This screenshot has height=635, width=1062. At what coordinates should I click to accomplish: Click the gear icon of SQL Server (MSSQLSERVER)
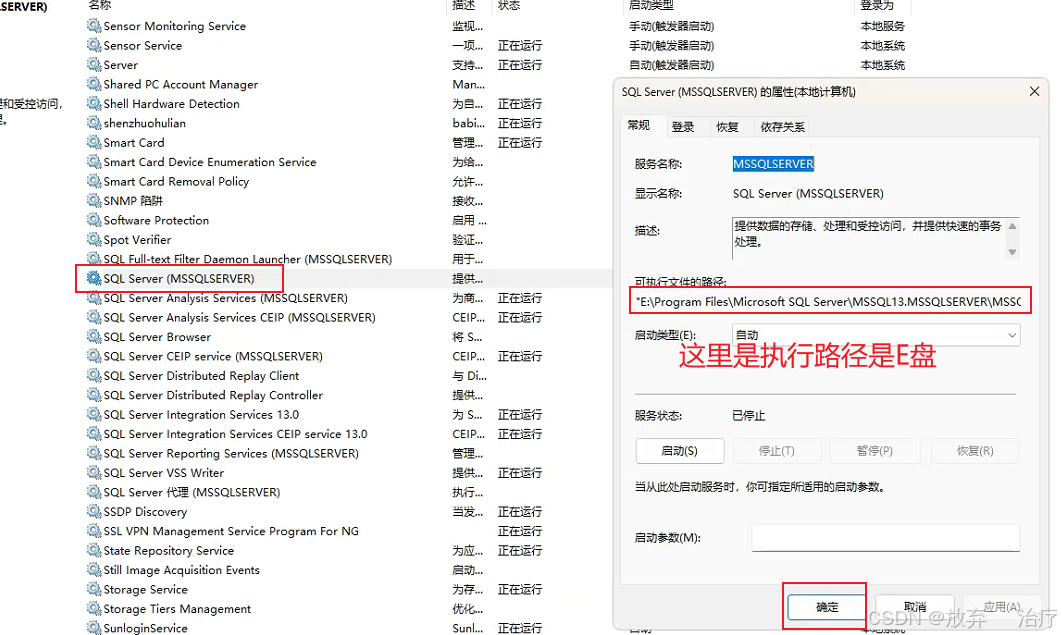click(93, 278)
